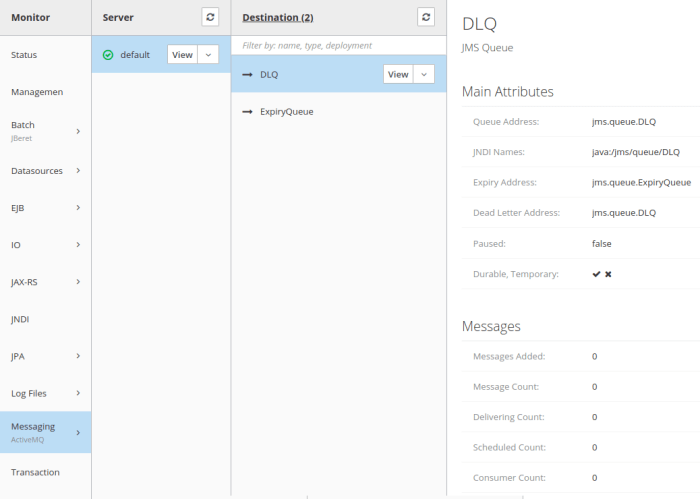Select Log Files in the Monitor list
700x499 pixels.
tap(46, 393)
